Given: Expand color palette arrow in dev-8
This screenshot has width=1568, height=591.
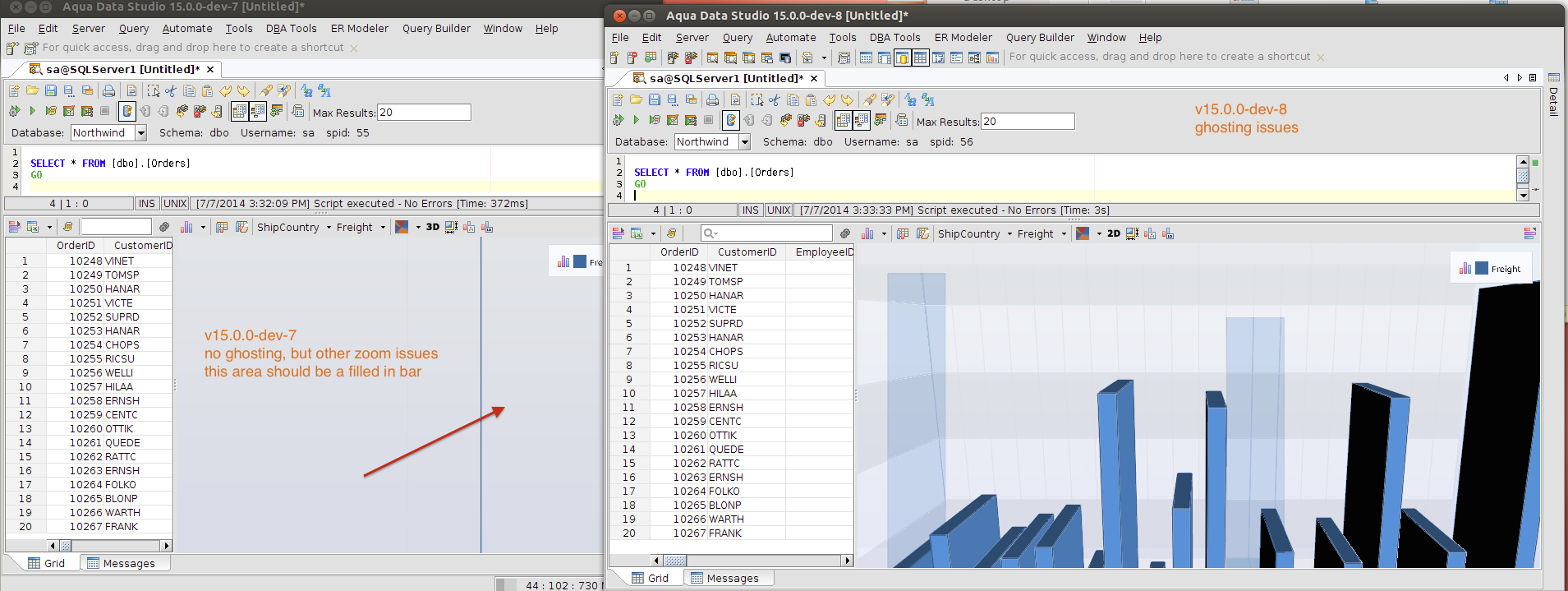Looking at the screenshot, I should point(1099,233).
